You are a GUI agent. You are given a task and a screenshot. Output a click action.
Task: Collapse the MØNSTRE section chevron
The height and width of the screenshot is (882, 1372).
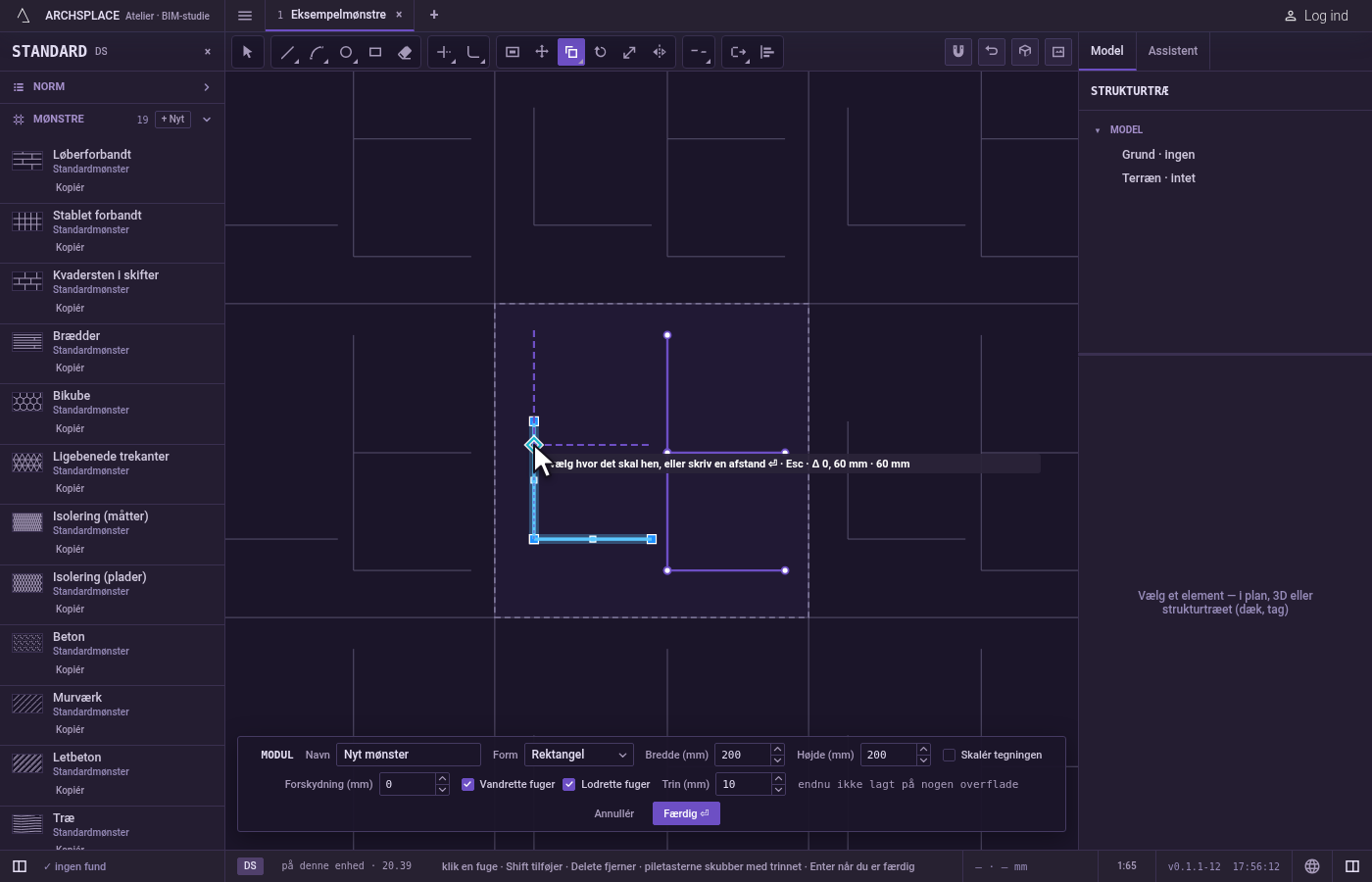tap(207, 120)
